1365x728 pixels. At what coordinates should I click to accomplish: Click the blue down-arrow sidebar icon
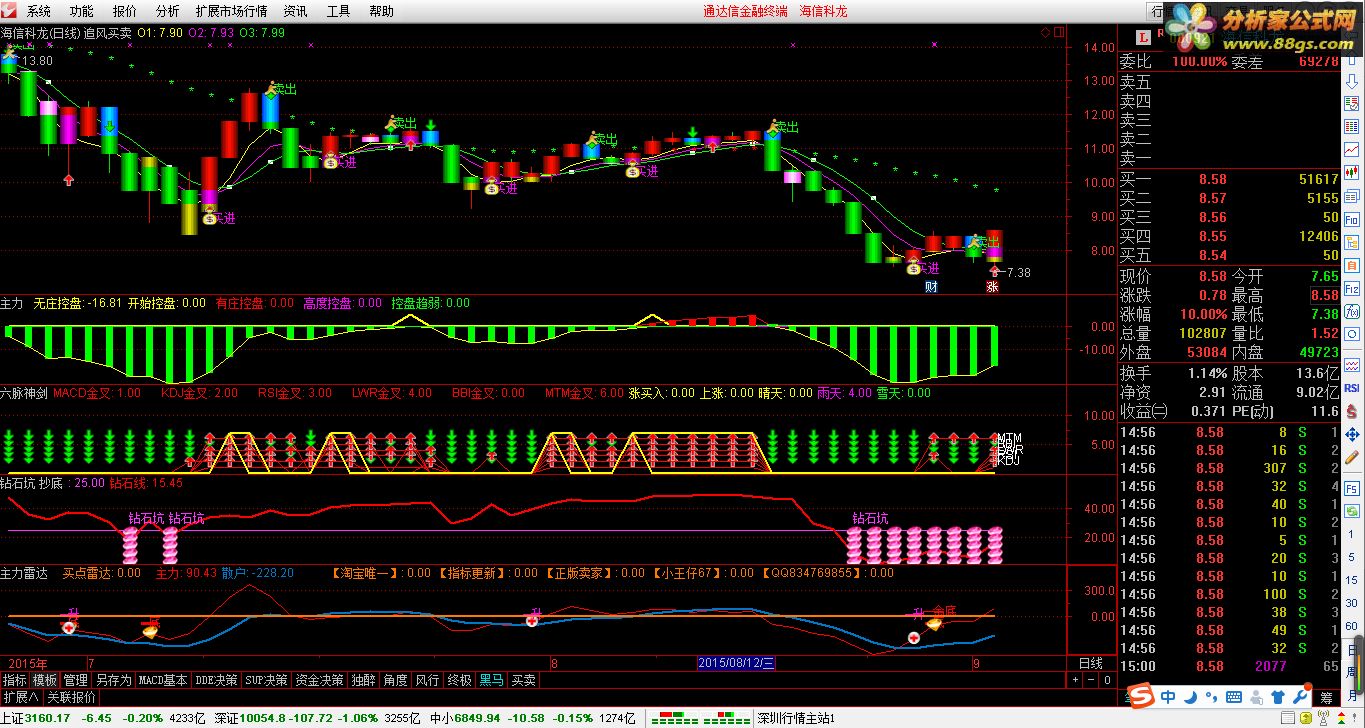[x=1351, y=80]
